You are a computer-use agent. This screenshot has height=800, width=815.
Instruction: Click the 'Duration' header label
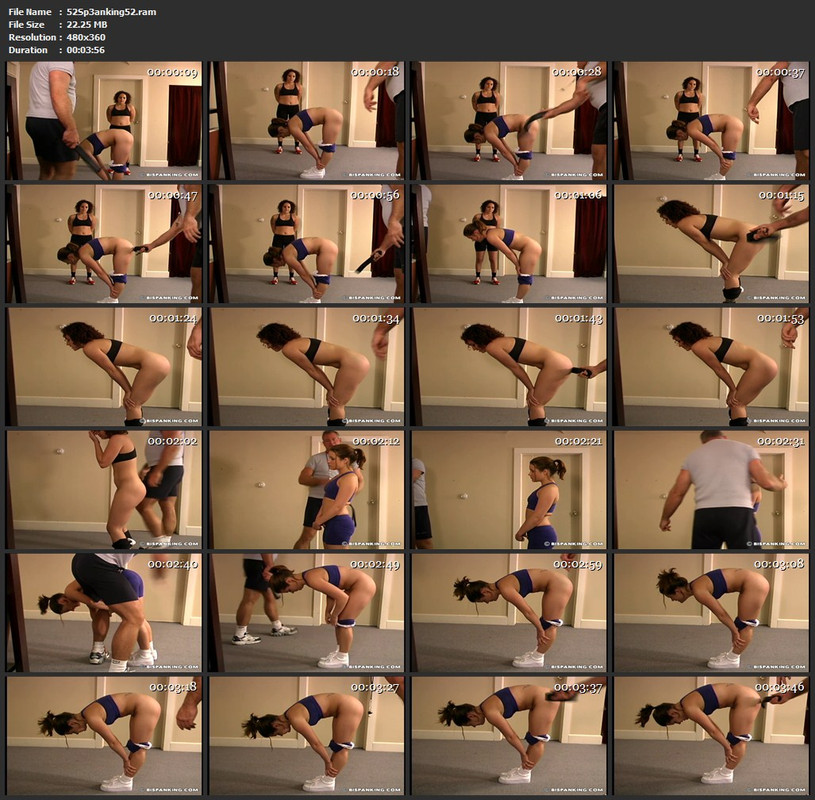pyautogui.click(x=28, y=50)
